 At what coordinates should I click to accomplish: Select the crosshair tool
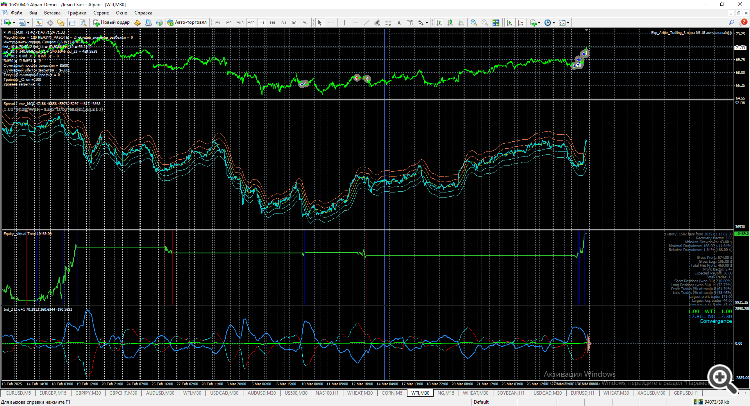[331, 22]
